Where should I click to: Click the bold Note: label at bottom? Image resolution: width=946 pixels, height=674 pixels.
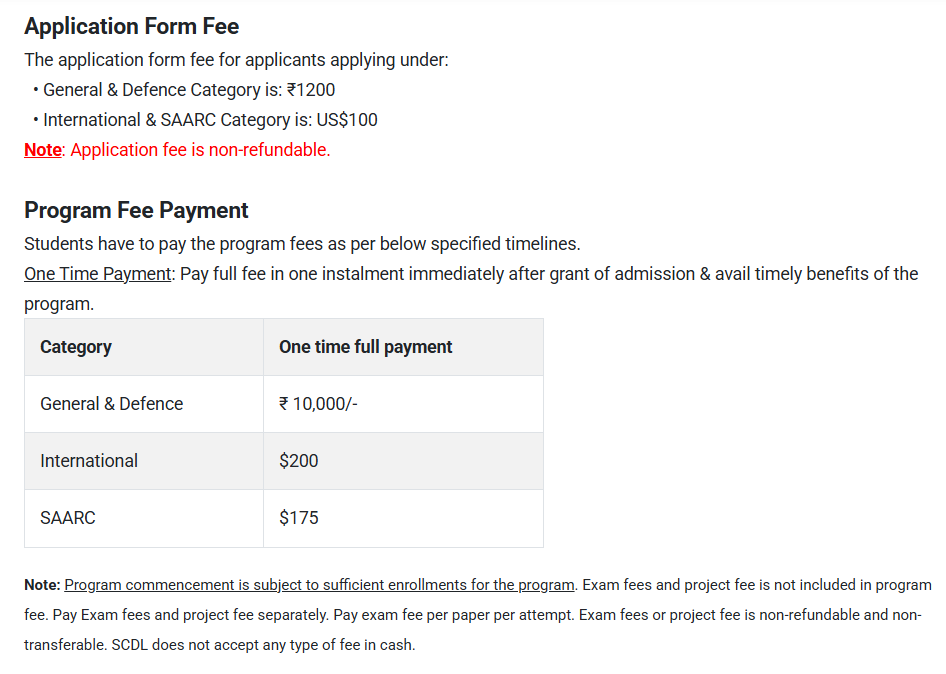[x=42, y=585]
